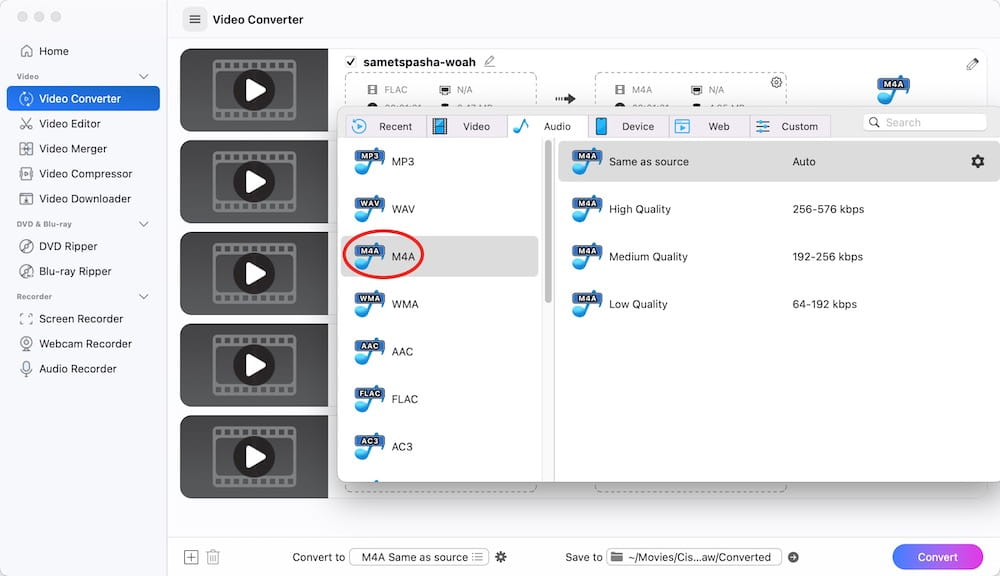This screenshot has height=576, width=1000.
Task: Click the add file plus icon
Action: [191, 557]
